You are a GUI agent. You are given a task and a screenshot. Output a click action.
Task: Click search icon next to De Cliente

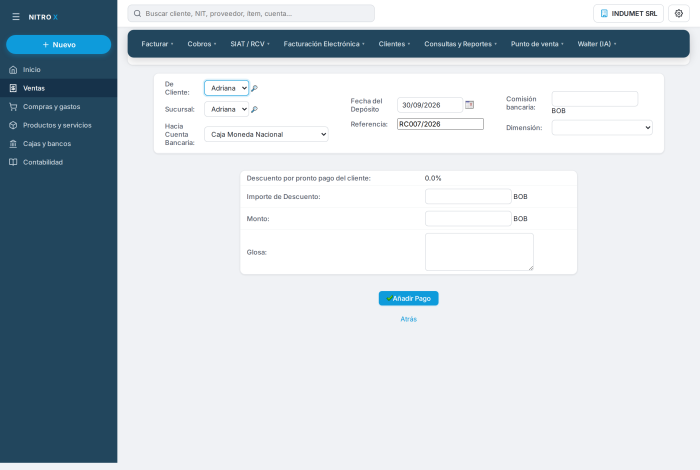pyautogui.click(x=254, y=88)
